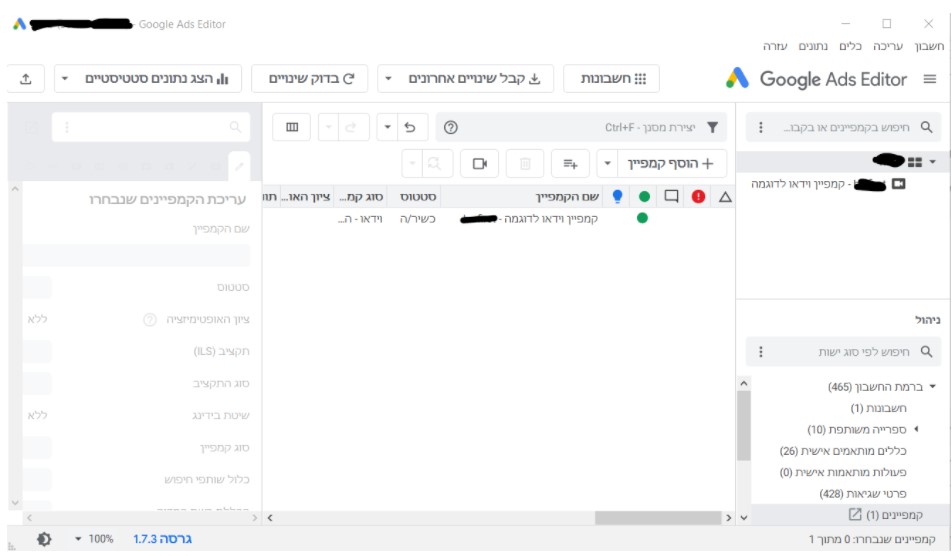Click the delete trash icon
This screenshot has width=952, height=556.
[x=525, y=163]
